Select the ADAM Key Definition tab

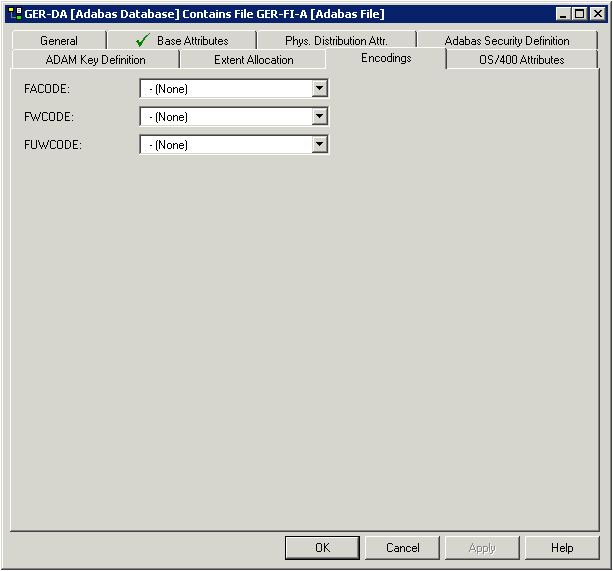click(95, 60)
